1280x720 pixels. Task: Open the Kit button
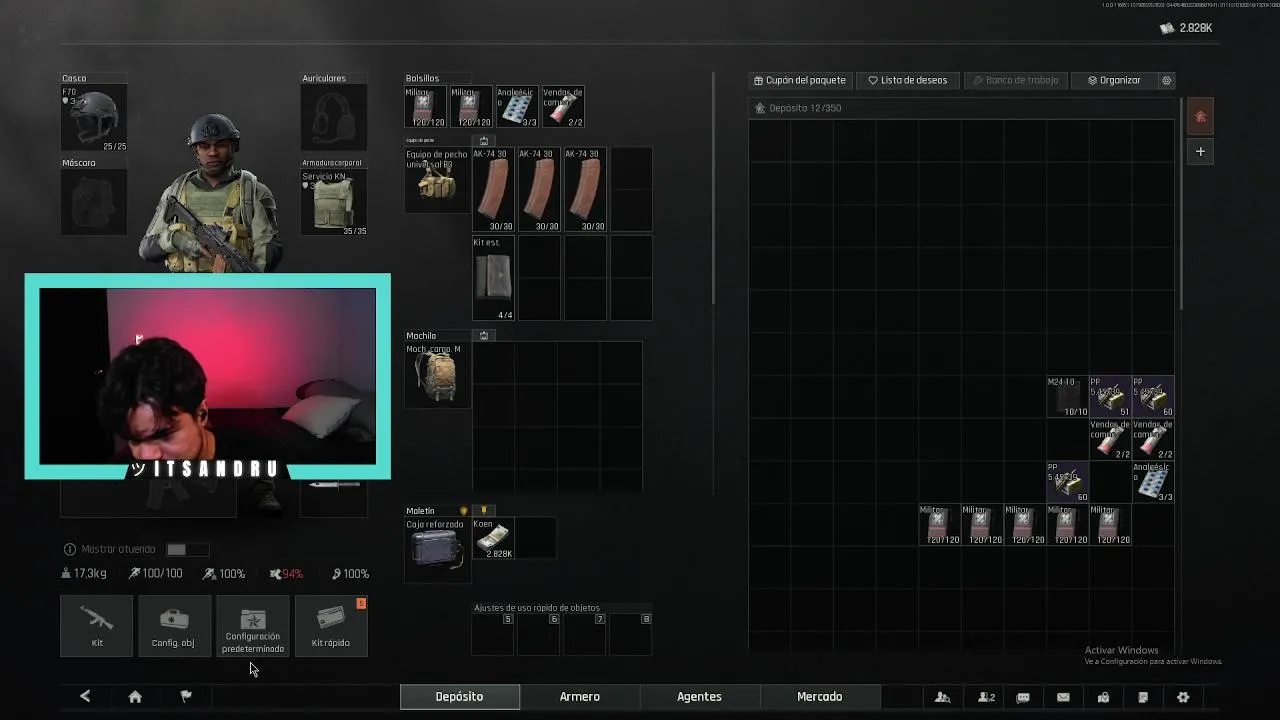(97, 626)
